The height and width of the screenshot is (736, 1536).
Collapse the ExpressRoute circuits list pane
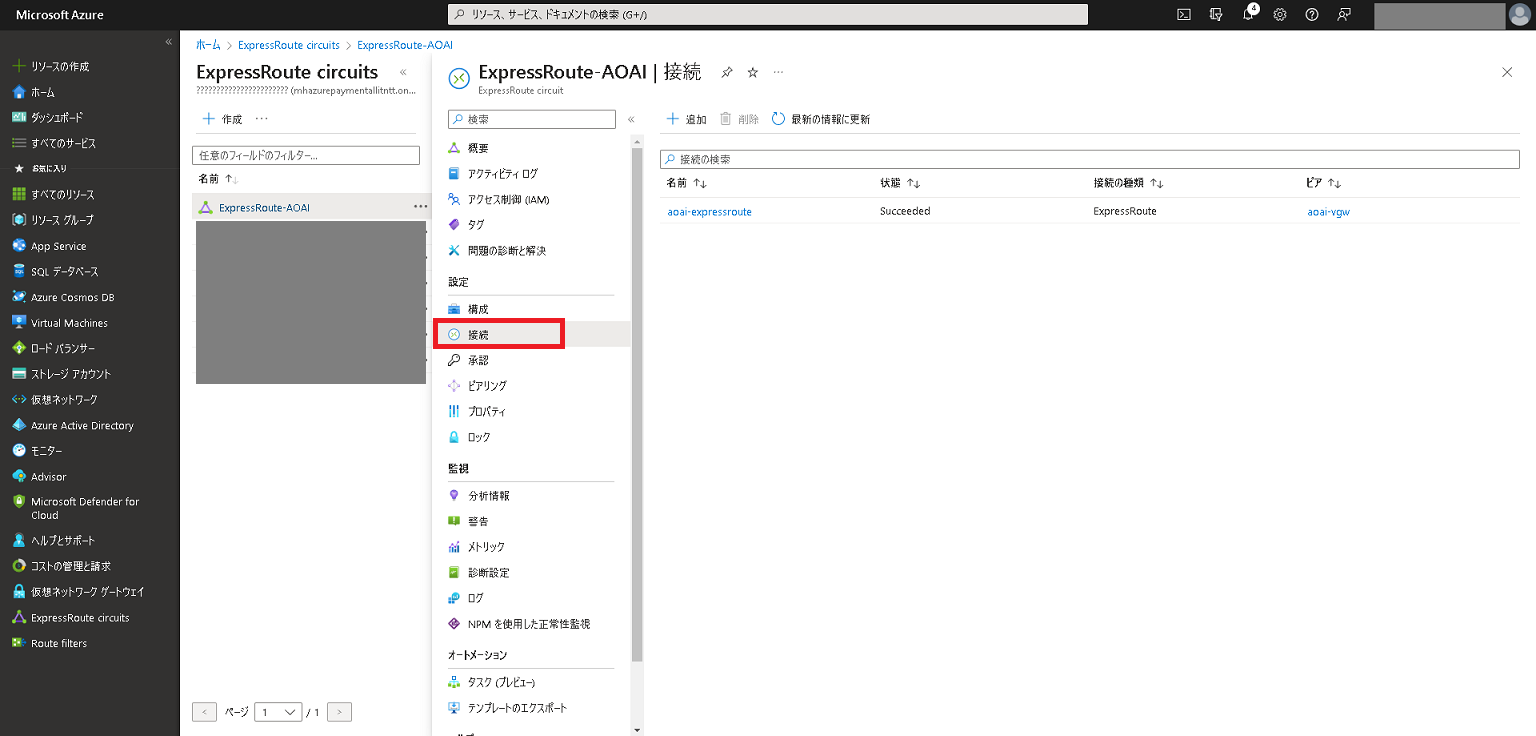(403, 73)
